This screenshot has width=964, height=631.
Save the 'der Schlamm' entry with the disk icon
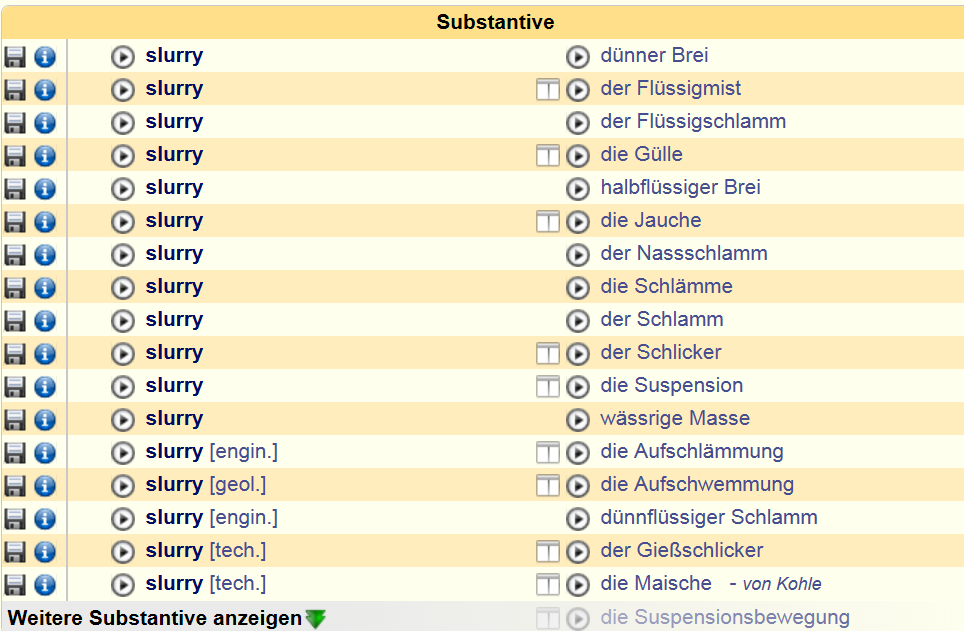click(x=15, y=321)
